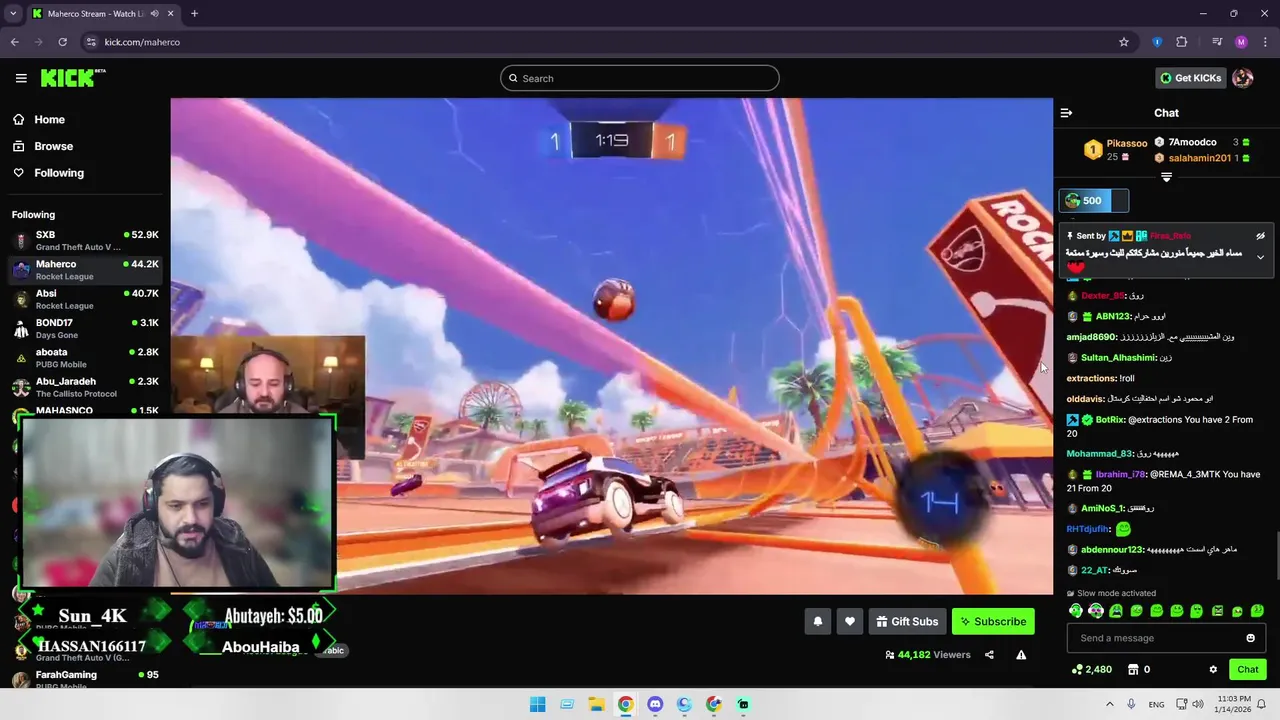Open Following in sidebar
1280x720 pixels.
(58, 173)
